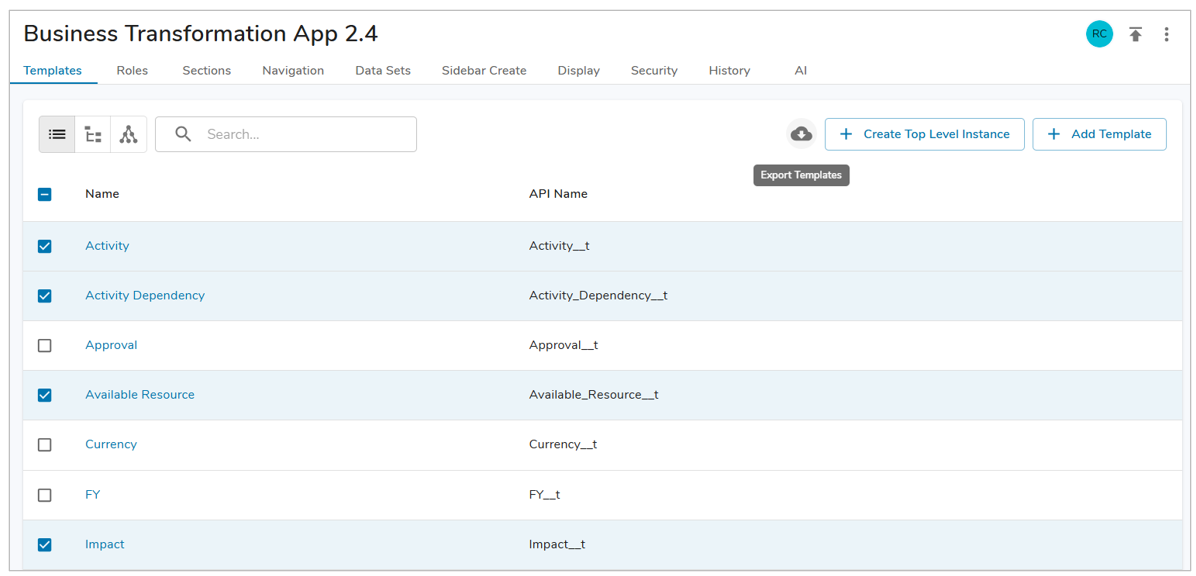The height and width of the screenshot is (576, 1196).
Task: Uncheck the Activity checkbox
Action: pyautogui.click(x=45, y=246)
